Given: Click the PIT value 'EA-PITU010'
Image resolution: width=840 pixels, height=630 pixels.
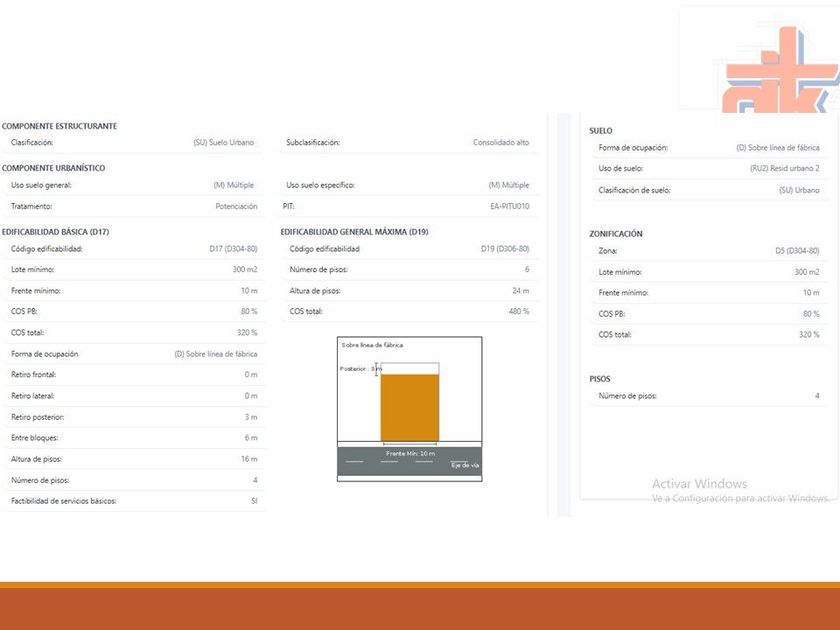Looking at the screenshot, I should [510, 206].
